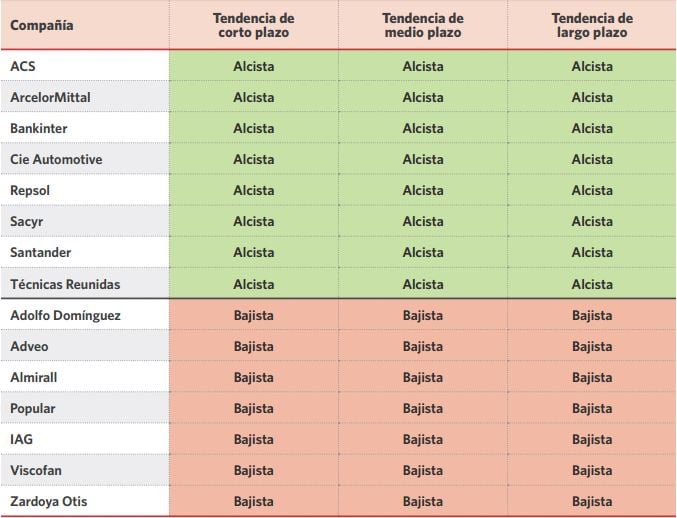Click the IAG company name
The height and width of the screenshot is (518, 677).
pyautogui.click(x=22, y=439)
